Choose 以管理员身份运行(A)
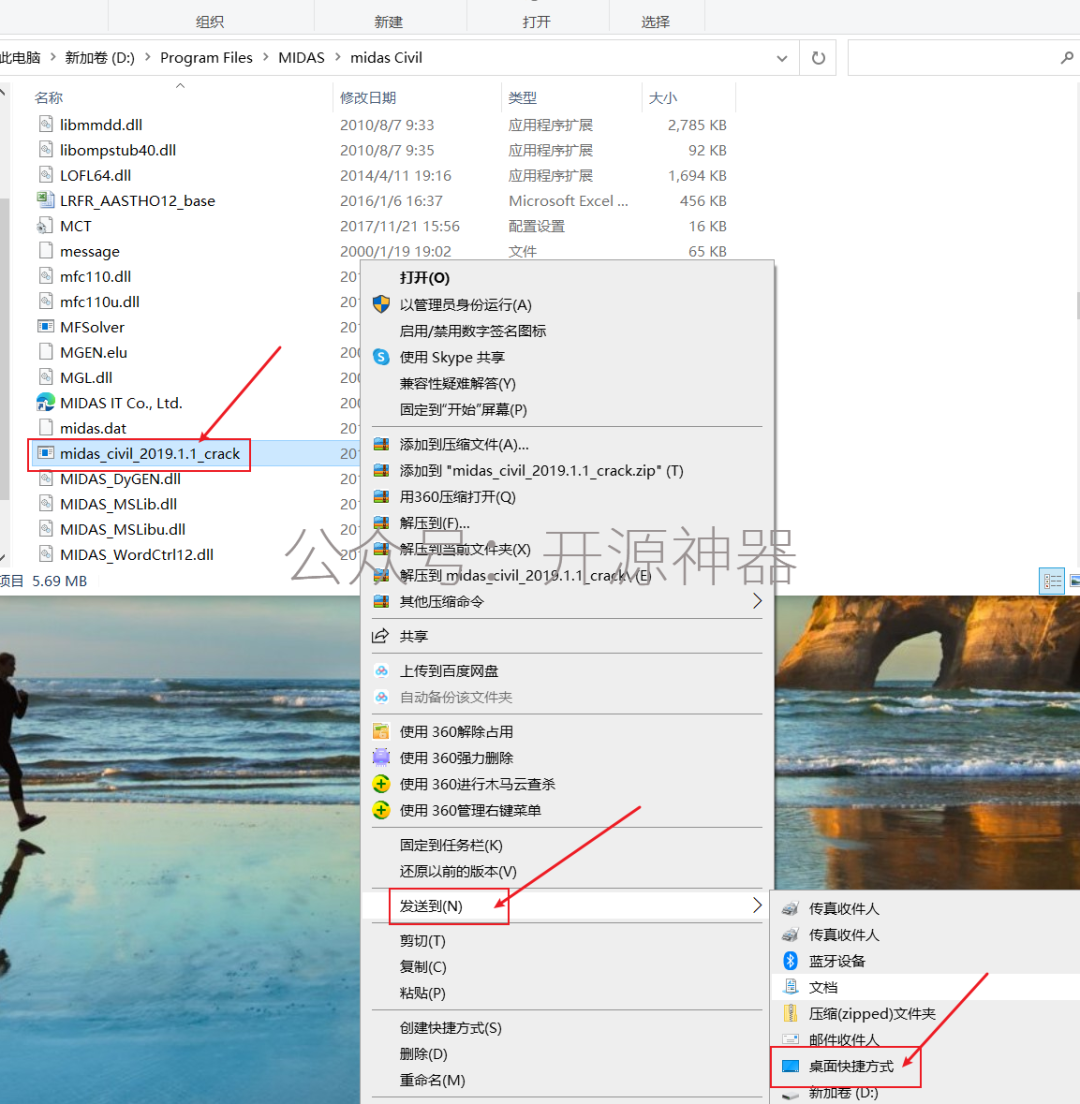The height and width of the screenshot is (1104, 1080). [x=465, y=304]
